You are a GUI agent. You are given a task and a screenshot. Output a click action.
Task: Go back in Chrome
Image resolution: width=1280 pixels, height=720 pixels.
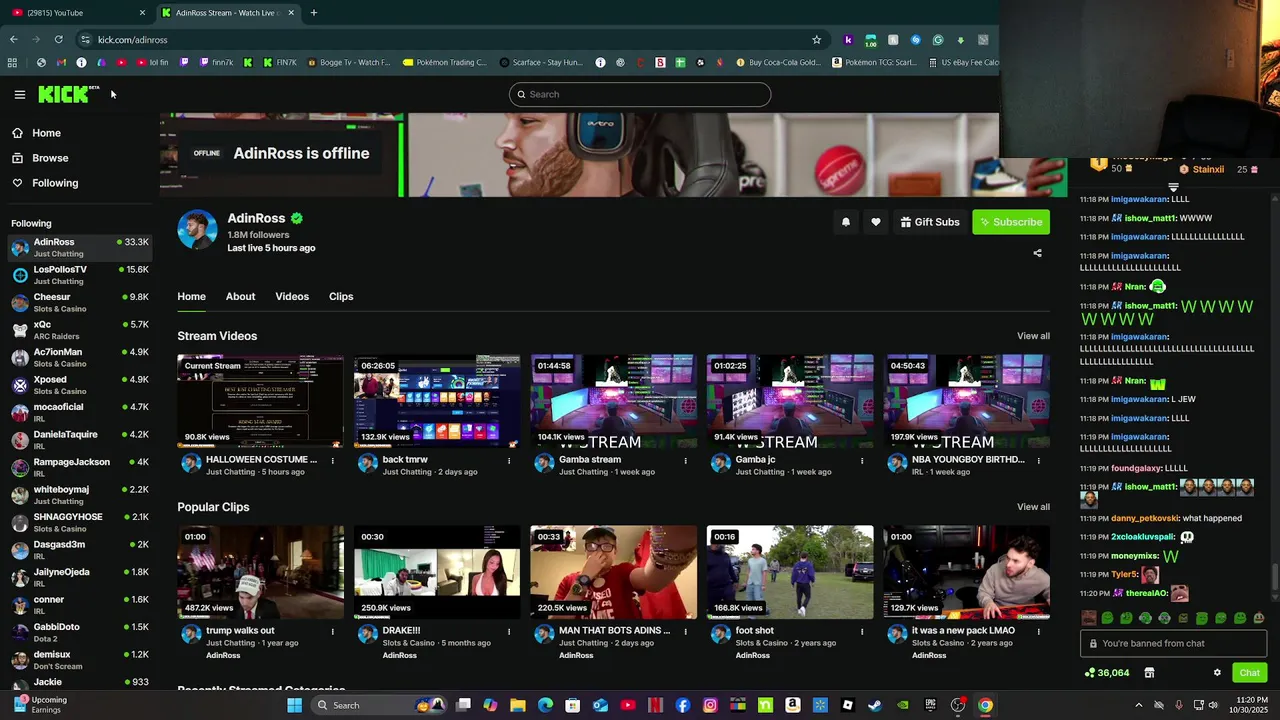[14, 40]
